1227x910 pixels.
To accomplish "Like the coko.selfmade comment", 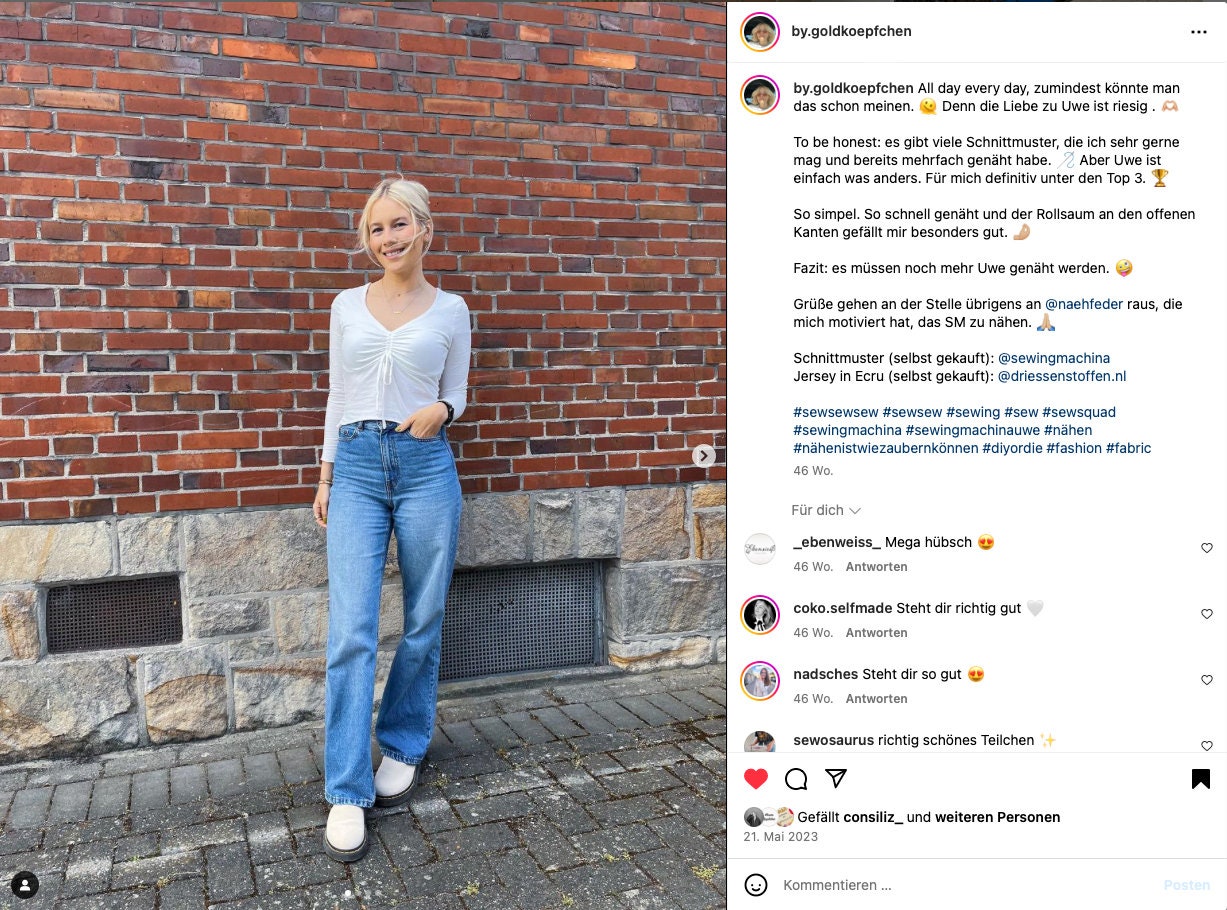I will tap(1206, 614).
